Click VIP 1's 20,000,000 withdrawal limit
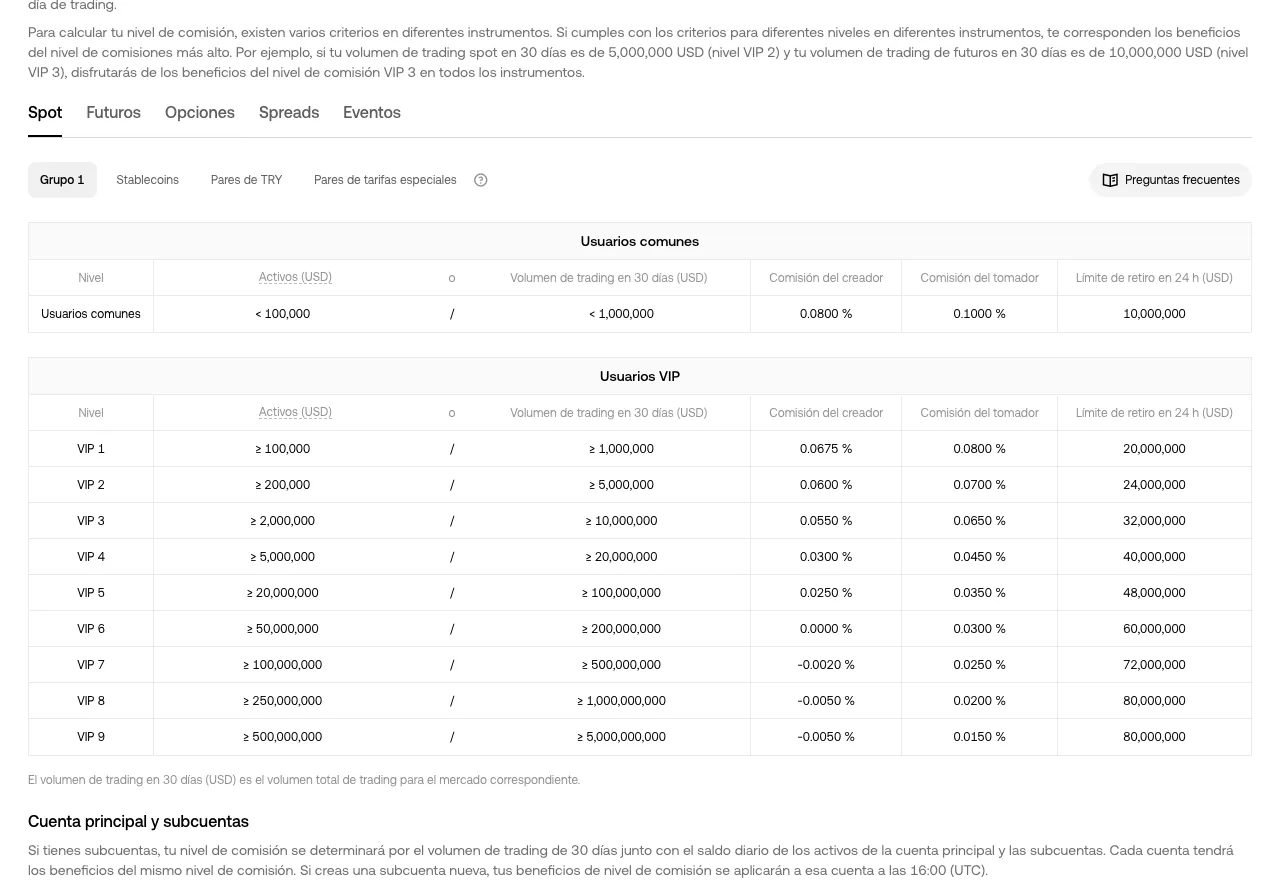 pos(1154,449)
